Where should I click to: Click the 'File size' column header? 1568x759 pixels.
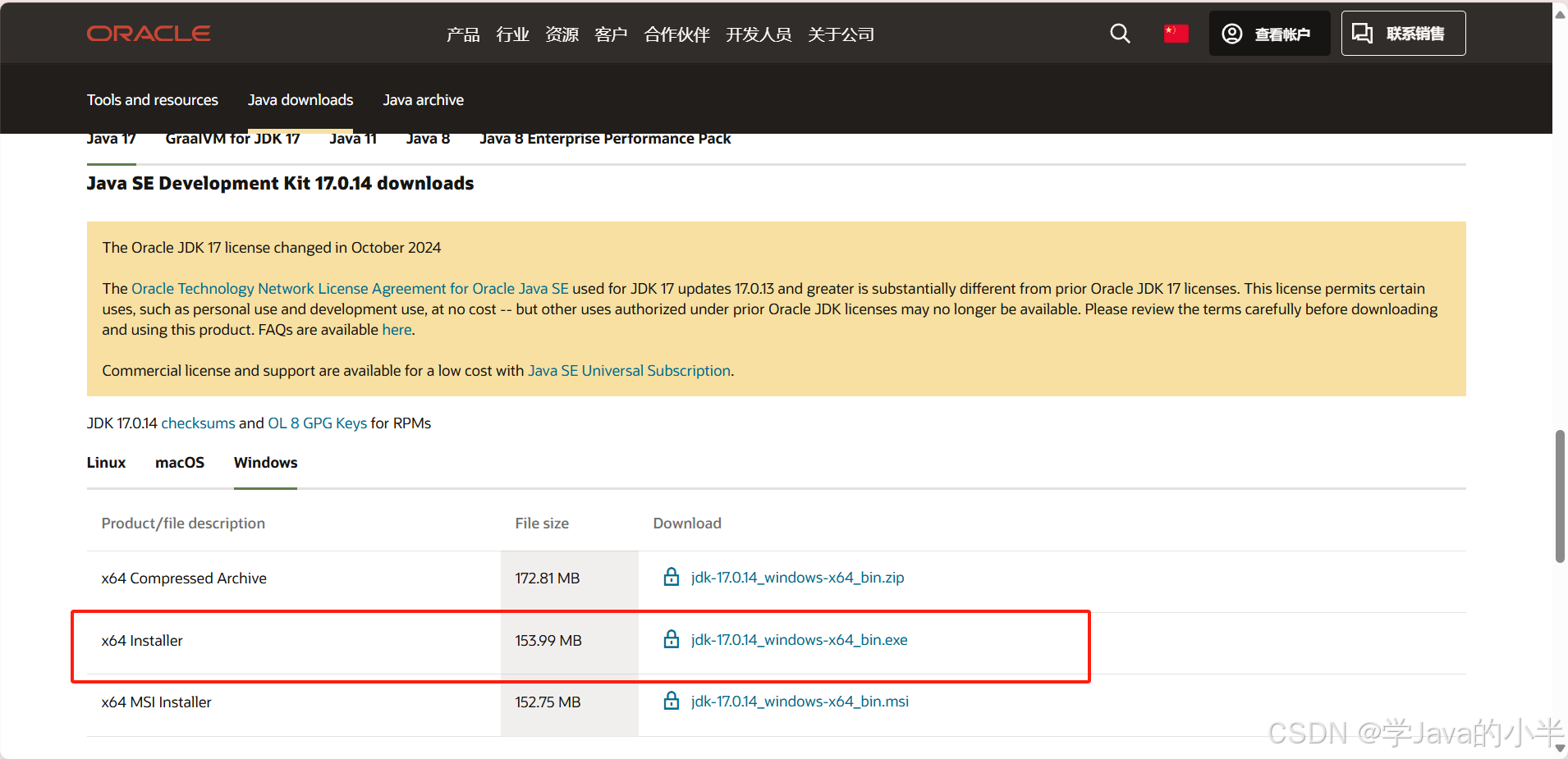[542, 524]
